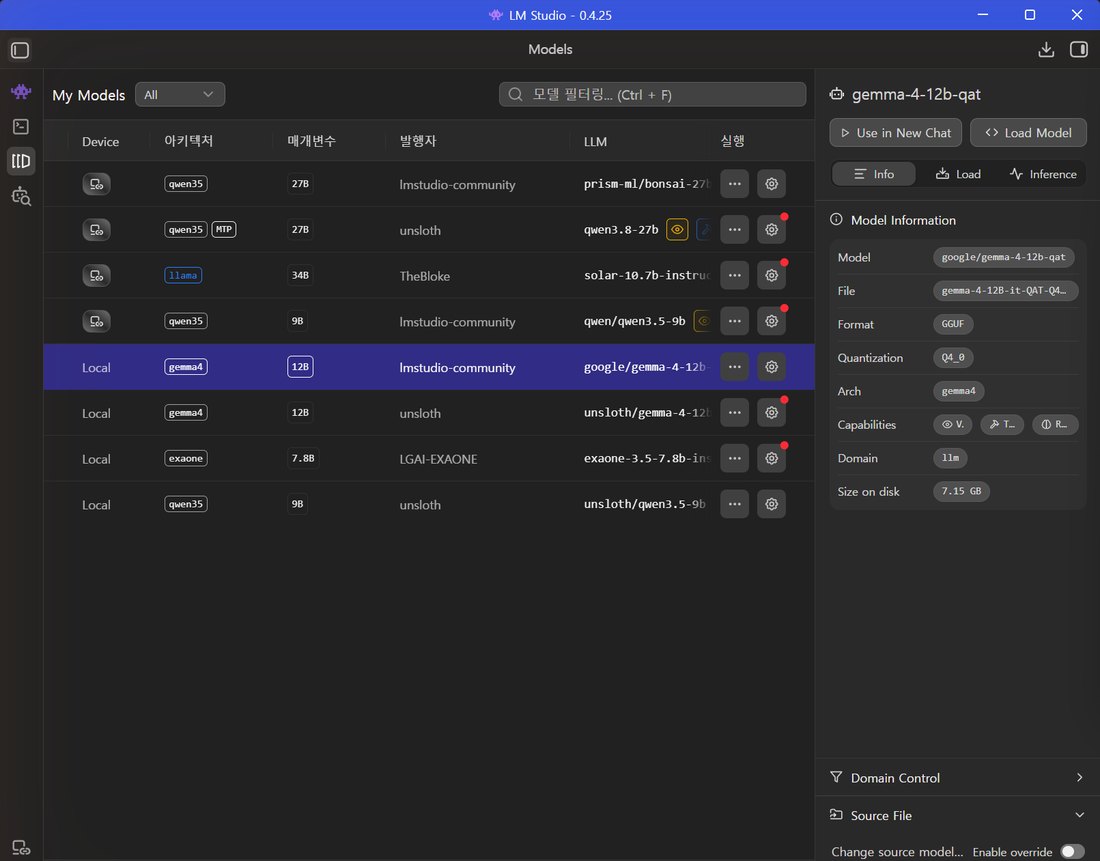Click vision eye badge on qwen3.8-27b

pyautogui.click(x=677, y=229)
